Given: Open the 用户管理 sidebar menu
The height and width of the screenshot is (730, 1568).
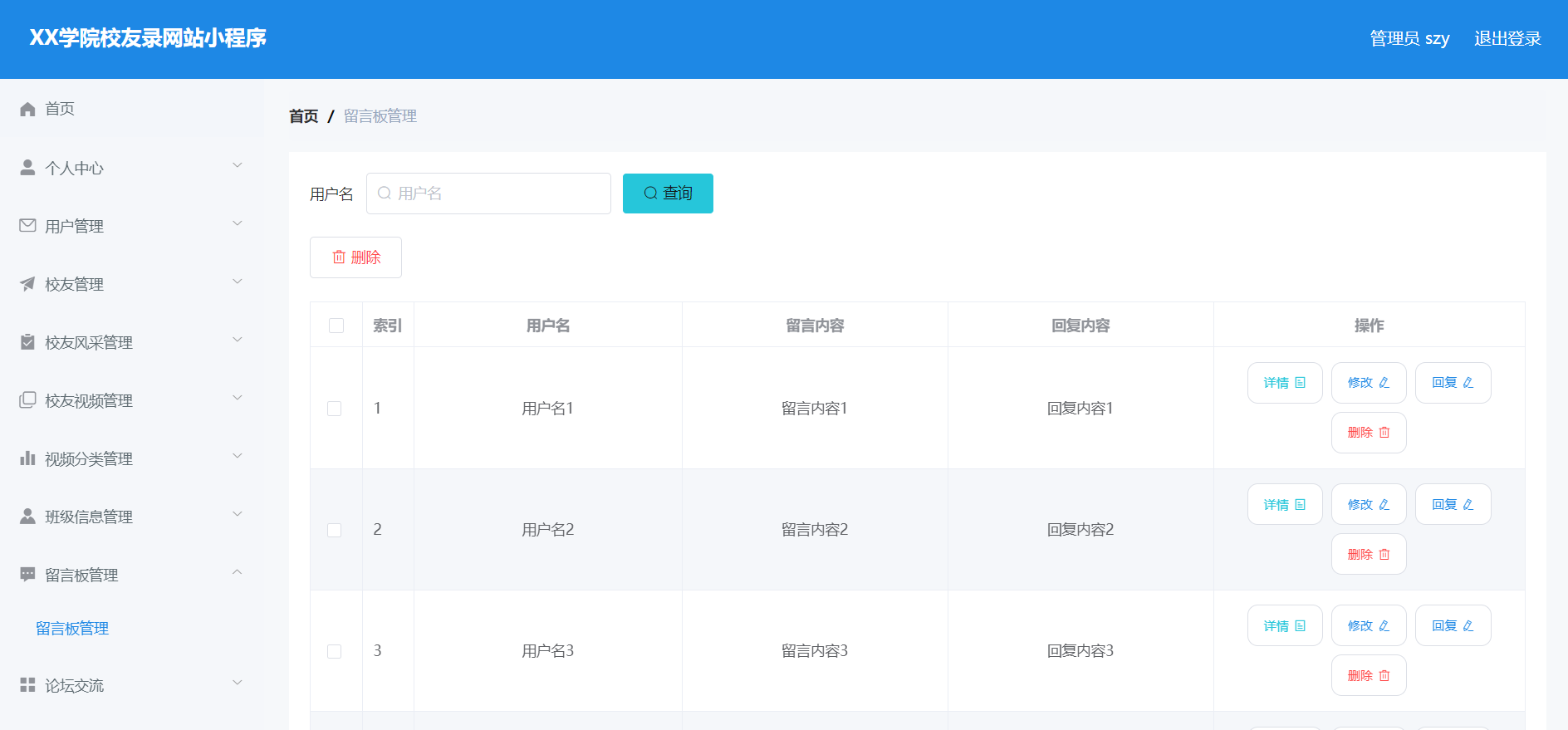Looking at the screenshot, I should tap(132, 226).
